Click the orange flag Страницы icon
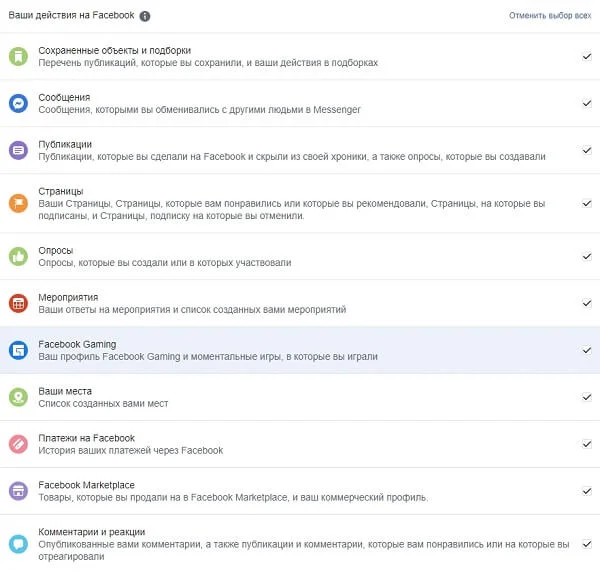This screenshot has width=600, height=572. [x=18, y=203]
